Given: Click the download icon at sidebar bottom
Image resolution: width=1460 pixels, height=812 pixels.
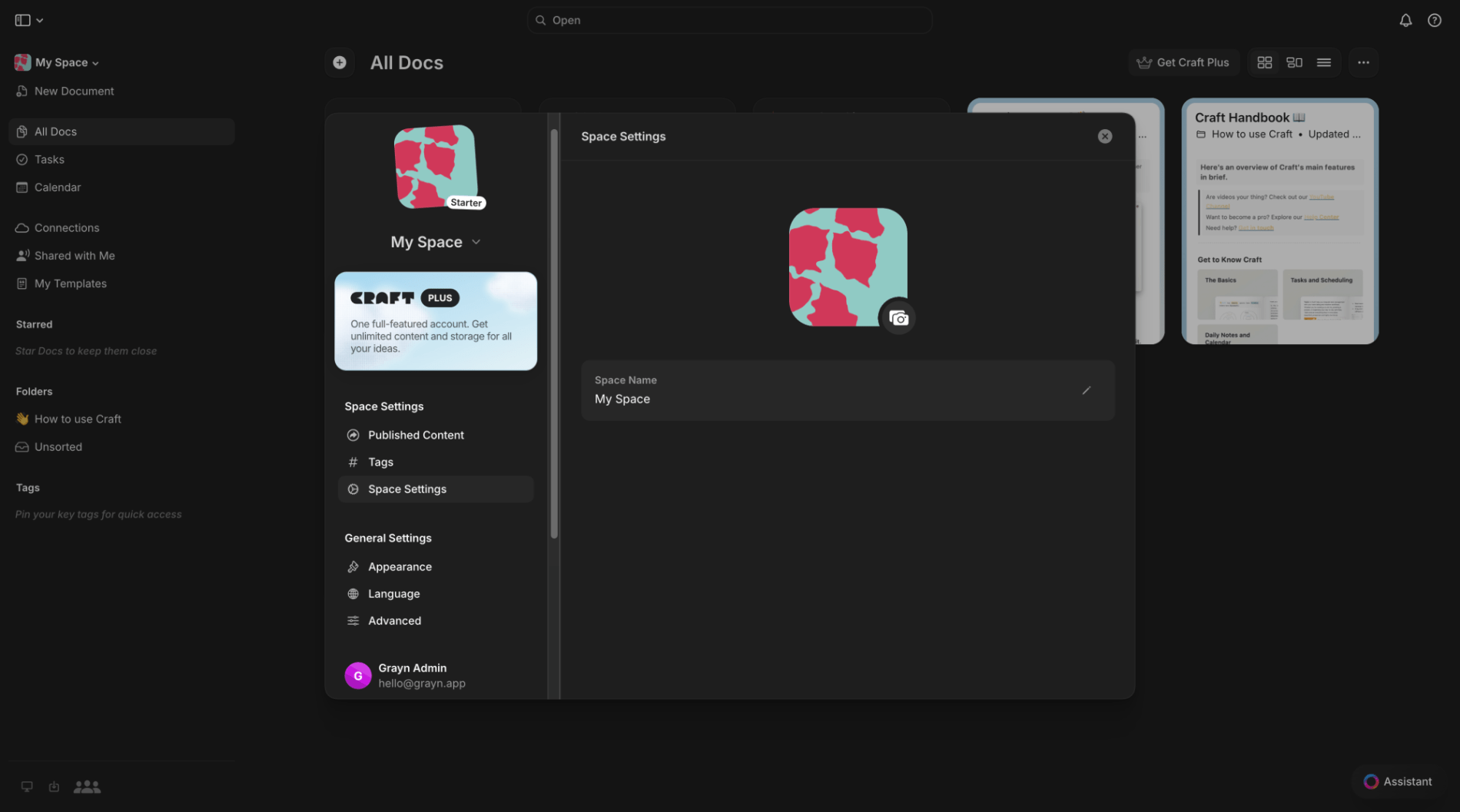Looking at the screenshot, I should click(54, 787).
